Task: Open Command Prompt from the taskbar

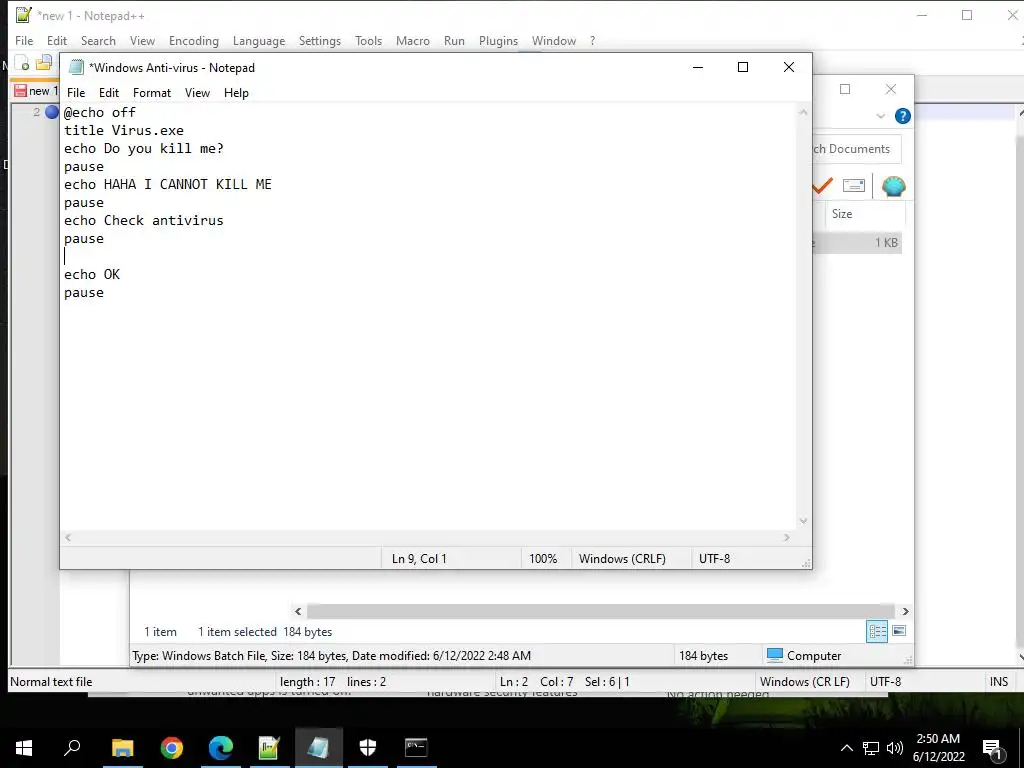Action: [416, 748]
